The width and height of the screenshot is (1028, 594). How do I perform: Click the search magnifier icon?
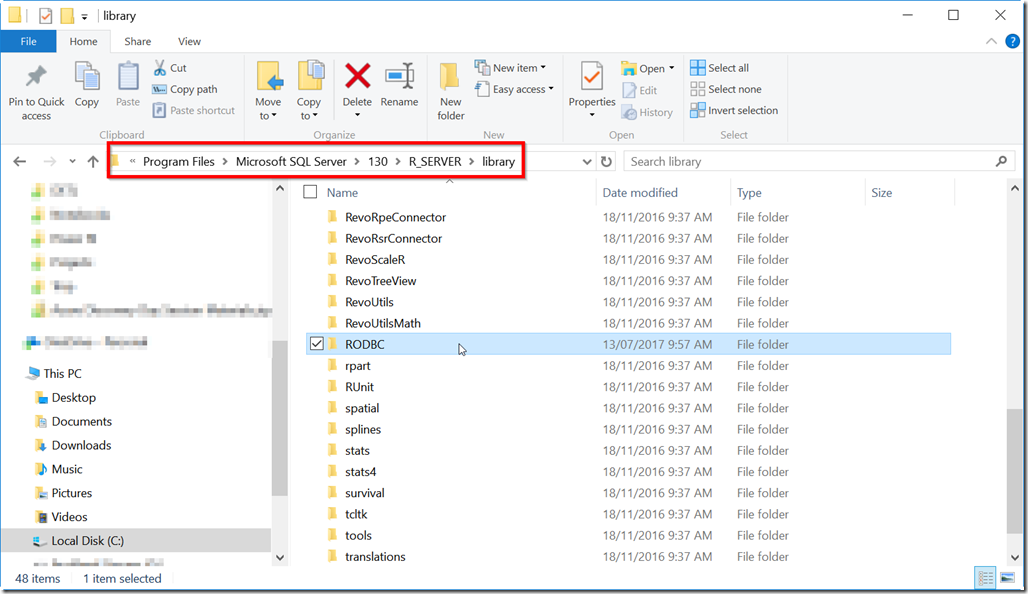pos(1001,161)
